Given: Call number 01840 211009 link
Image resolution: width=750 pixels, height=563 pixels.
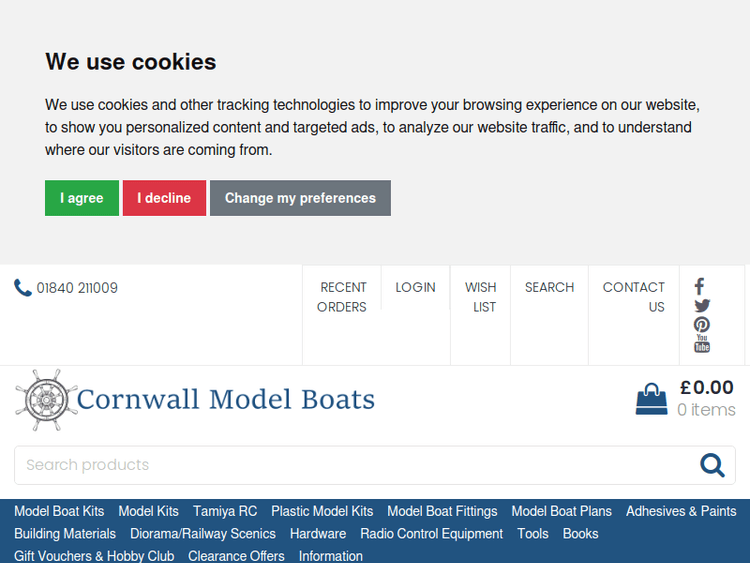Looking at the screenshot, I should (x=77, y=288).
